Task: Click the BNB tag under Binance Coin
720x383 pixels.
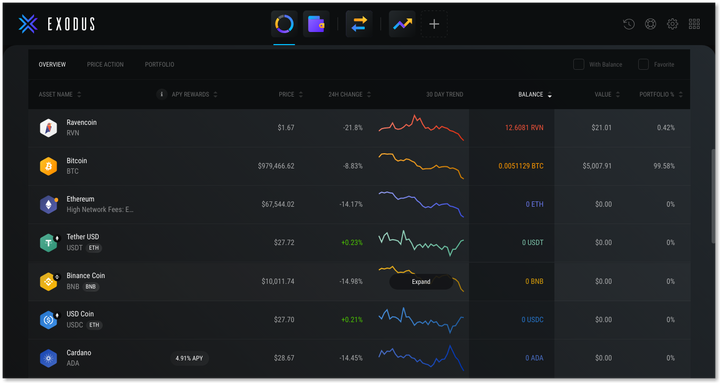Action: coord(91,287)
